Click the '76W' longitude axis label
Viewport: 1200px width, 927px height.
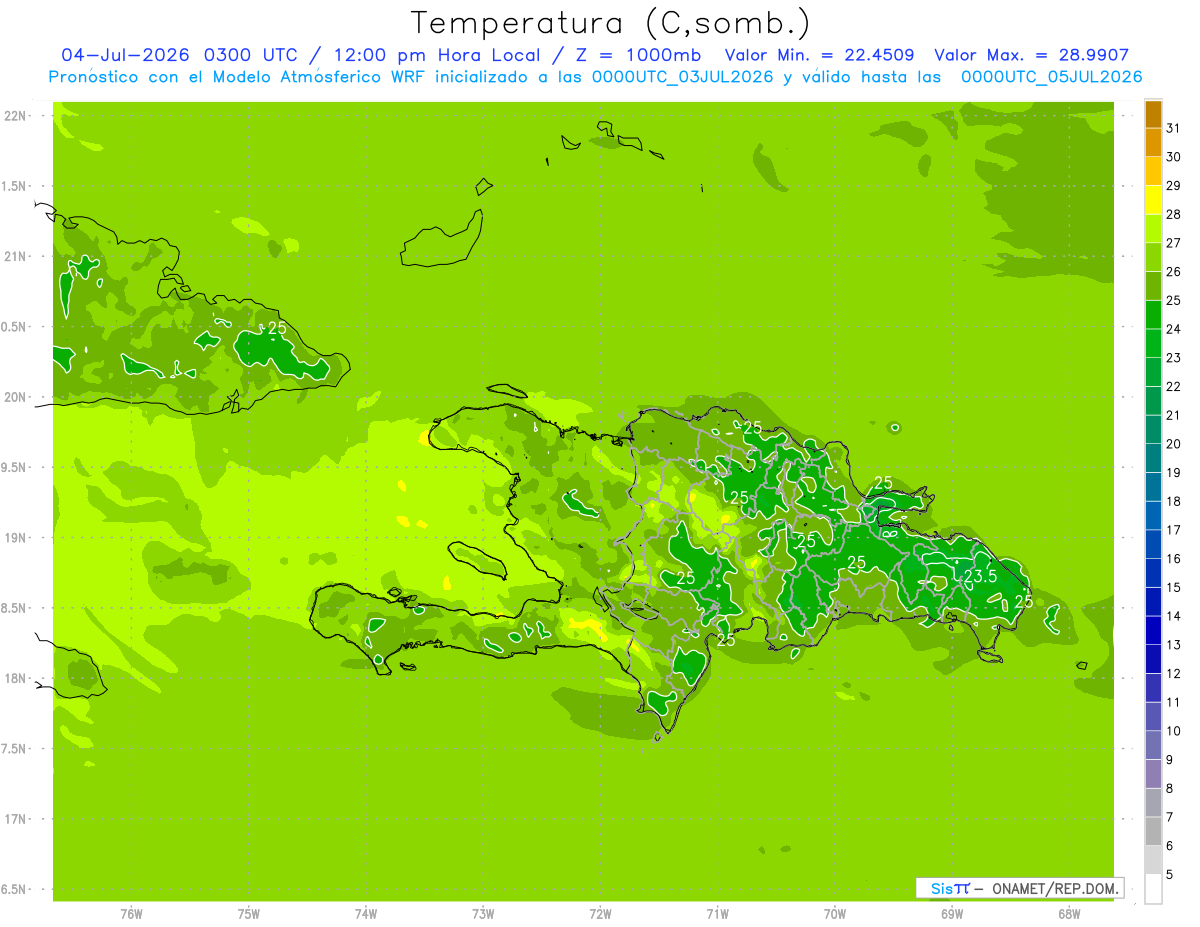[131, 914]
